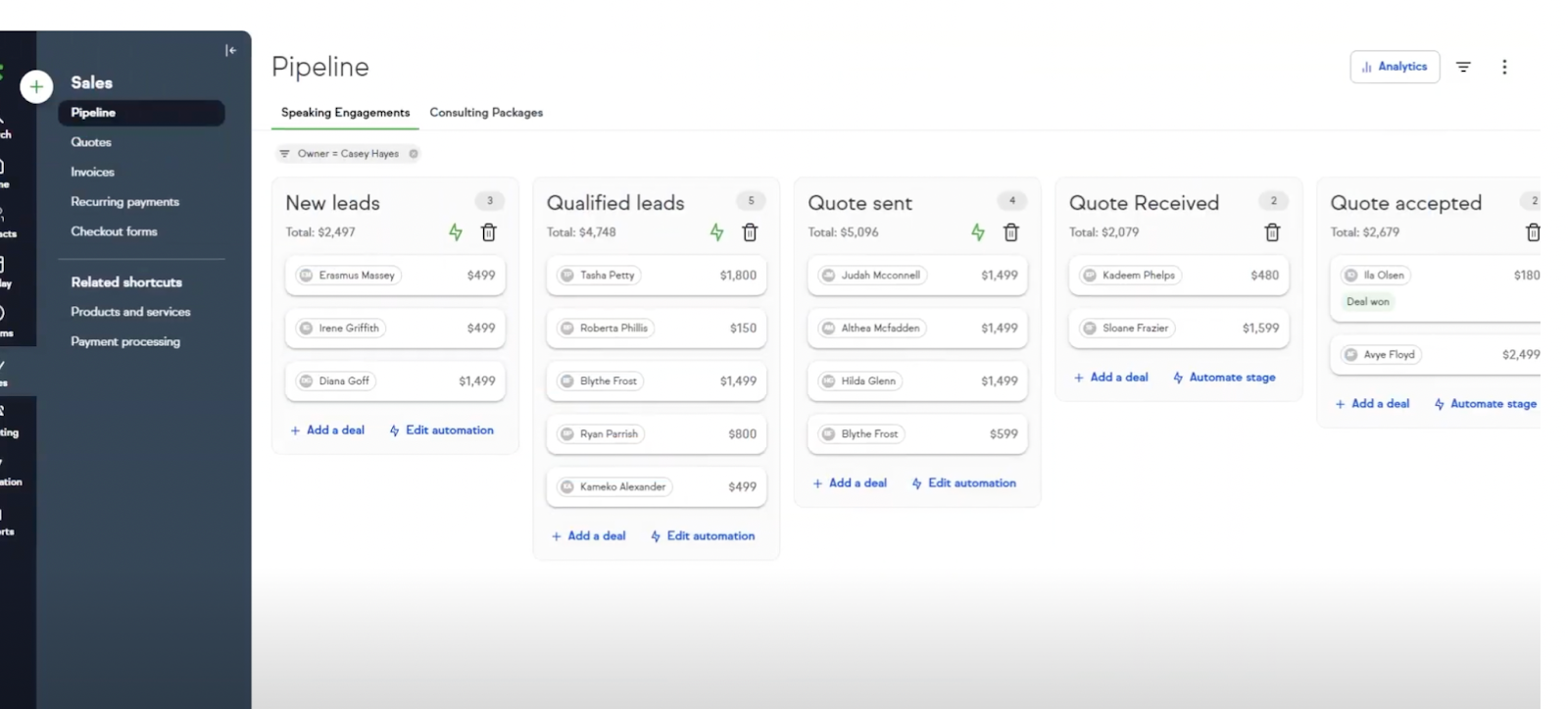Open Blythe Frost $599 deal card

click(917, 434)
